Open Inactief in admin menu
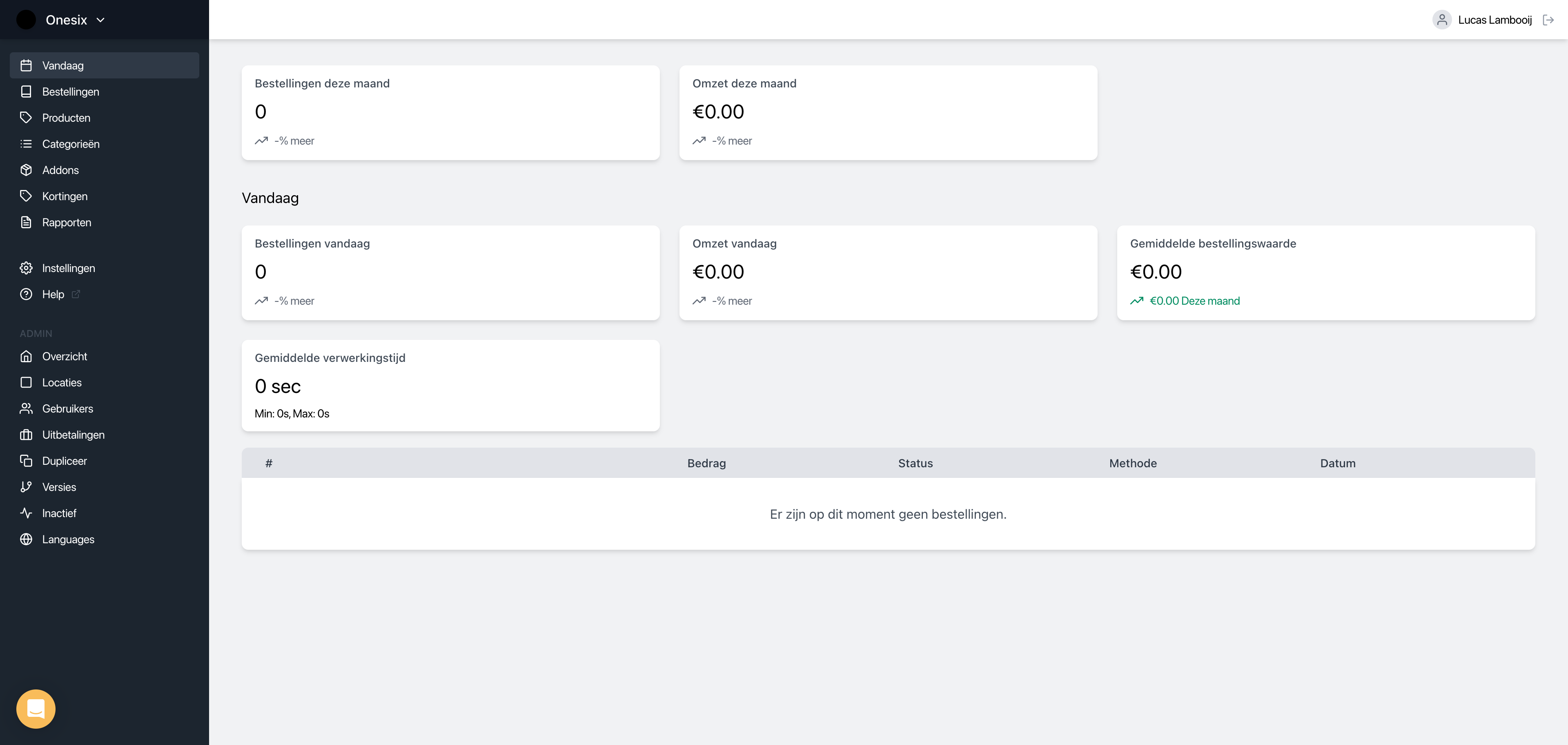Viewport: 1568px width, 745px height. (x=105, y=513)
